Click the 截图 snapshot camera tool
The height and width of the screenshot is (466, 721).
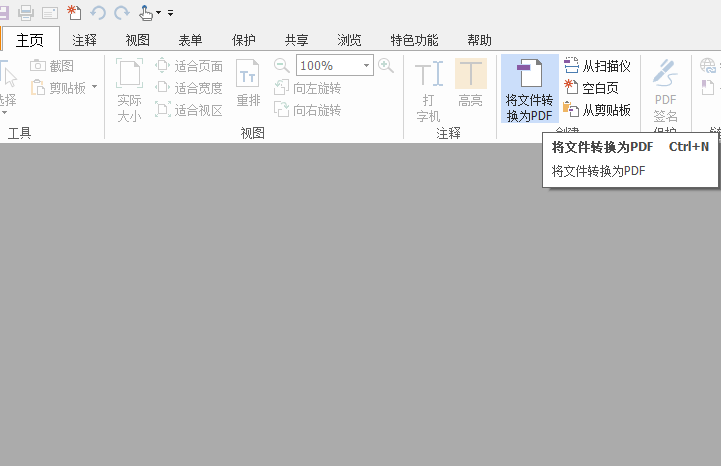pyautogui.click(x=52, y=66)
